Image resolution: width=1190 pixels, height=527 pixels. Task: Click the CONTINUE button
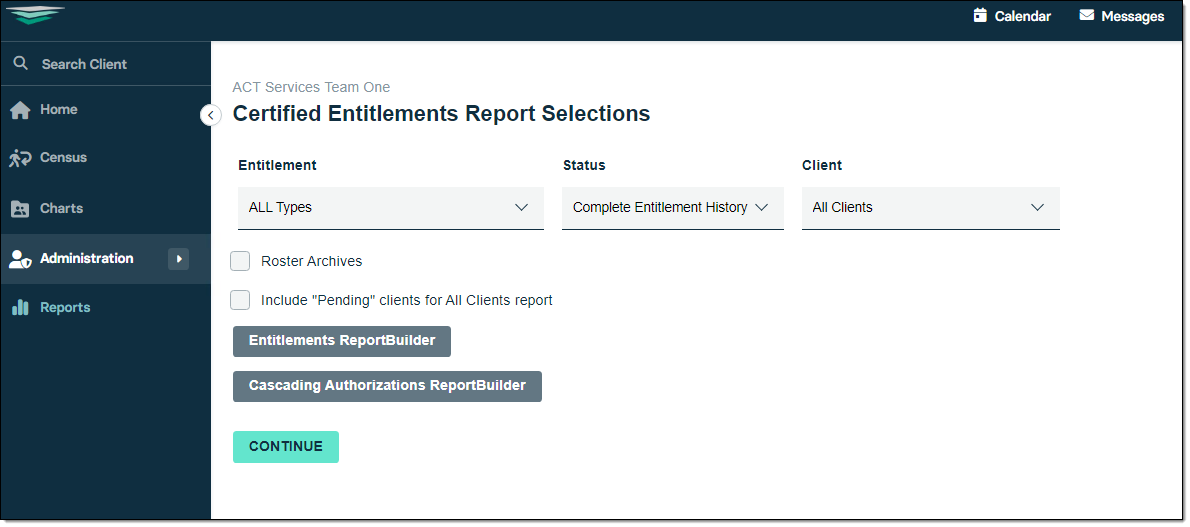285,447
